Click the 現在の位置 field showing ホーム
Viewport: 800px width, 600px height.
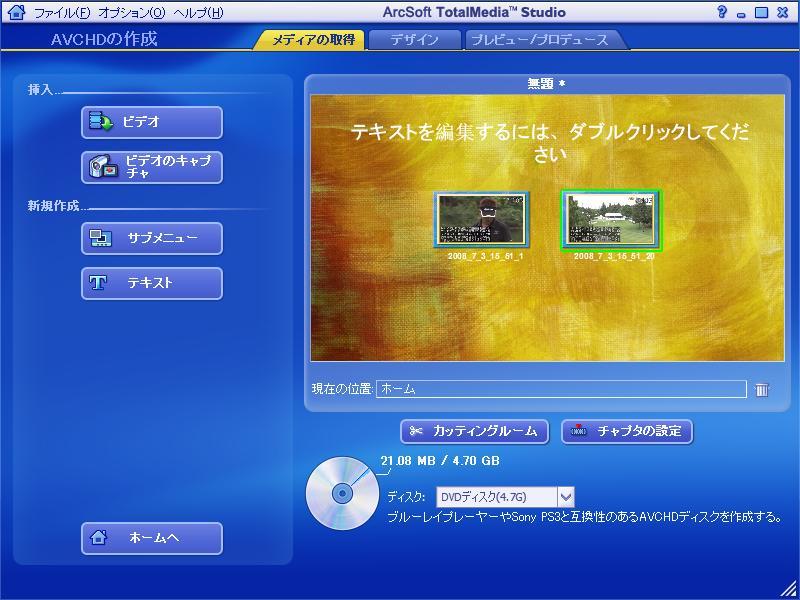coord(561,389)
